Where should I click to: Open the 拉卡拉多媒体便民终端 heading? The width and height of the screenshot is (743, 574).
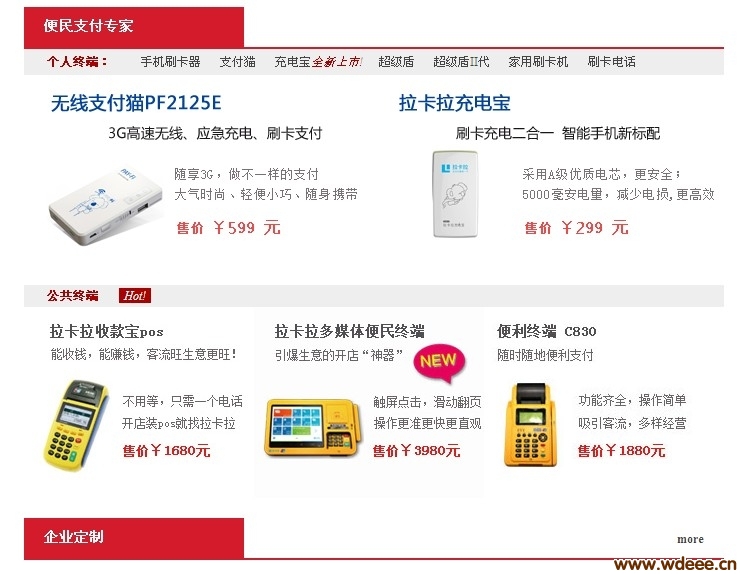(x=349, y=331)
